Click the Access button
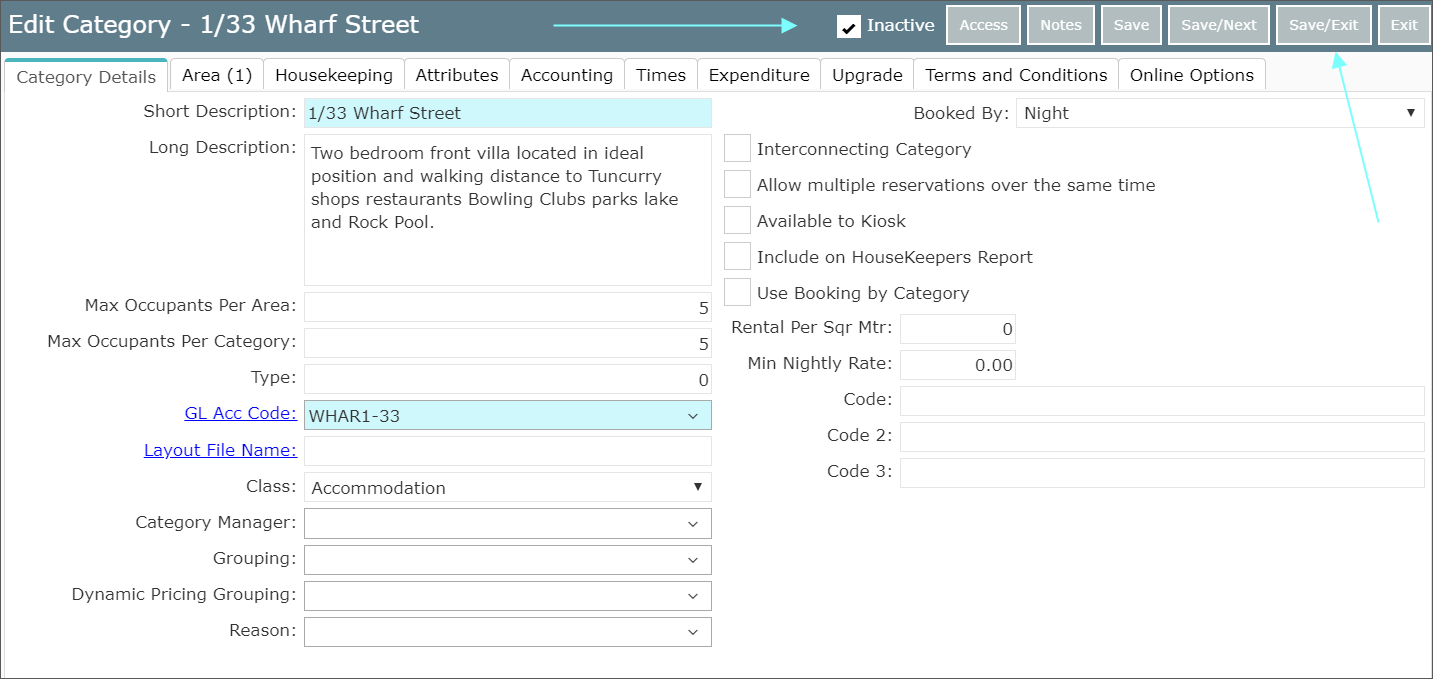This screenshot has height=679, width=1433. pyautogui.click(x=983, y=25)
